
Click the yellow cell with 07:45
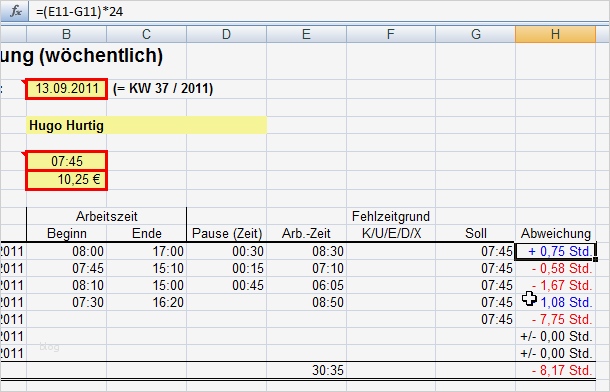click(67, 161)
